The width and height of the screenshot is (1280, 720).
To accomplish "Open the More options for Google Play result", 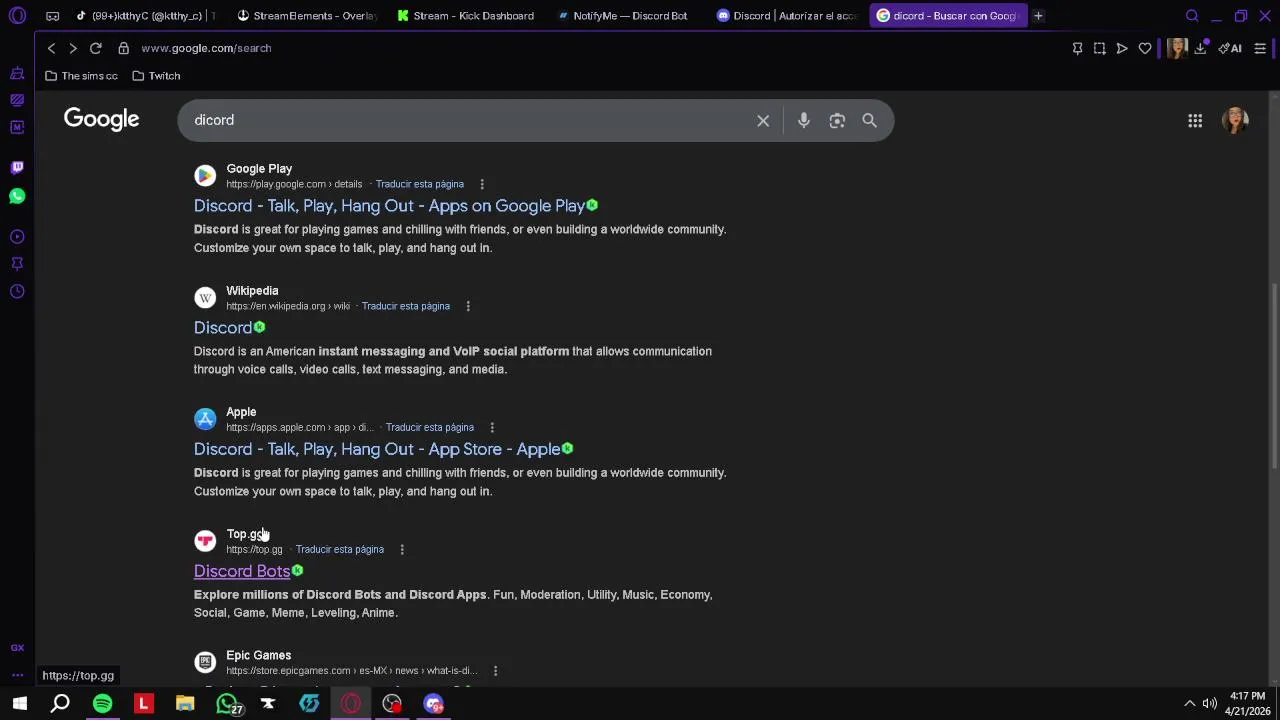I will pyautogui.click(x=482, y=184).
